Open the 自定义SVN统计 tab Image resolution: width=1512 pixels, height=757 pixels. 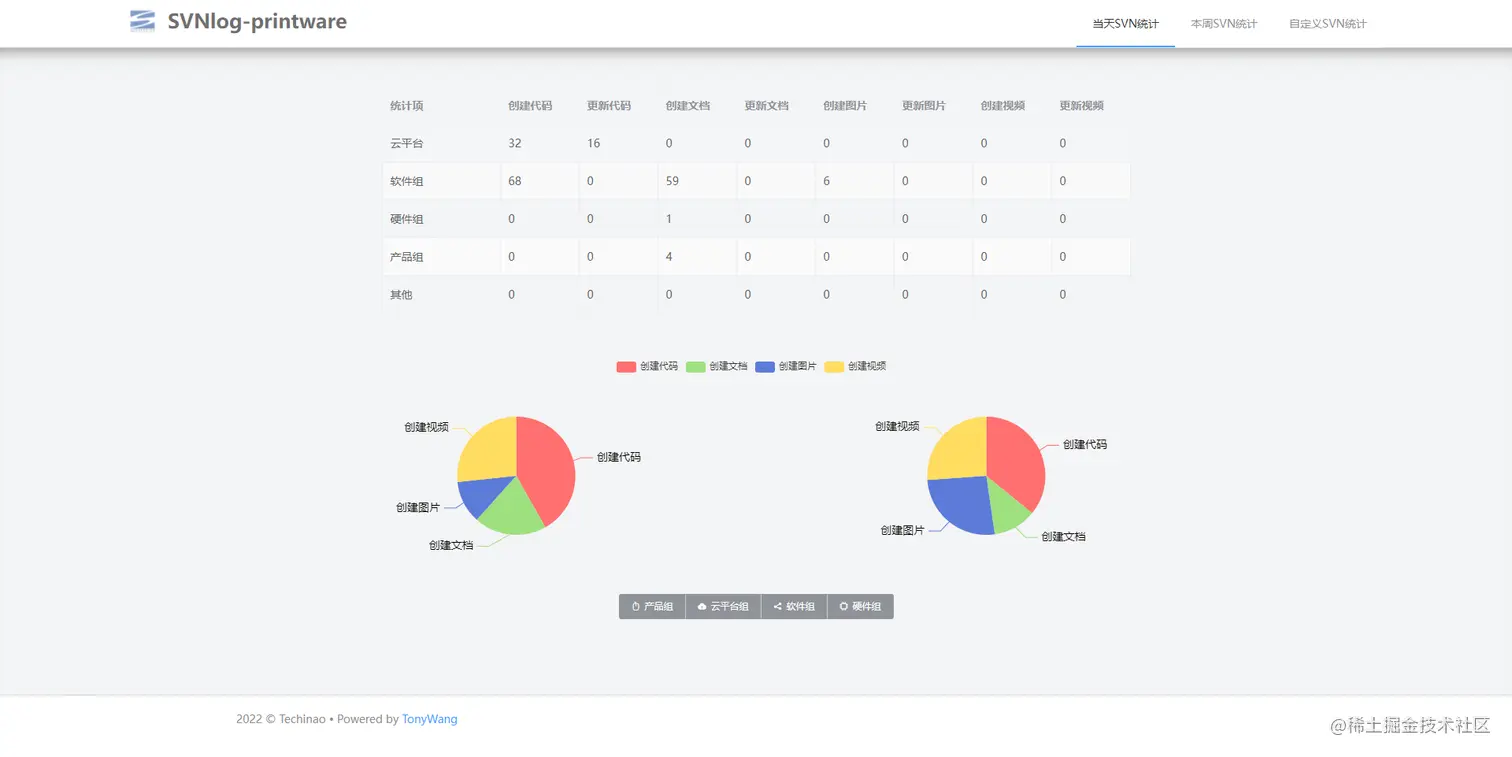(1328, 23)
